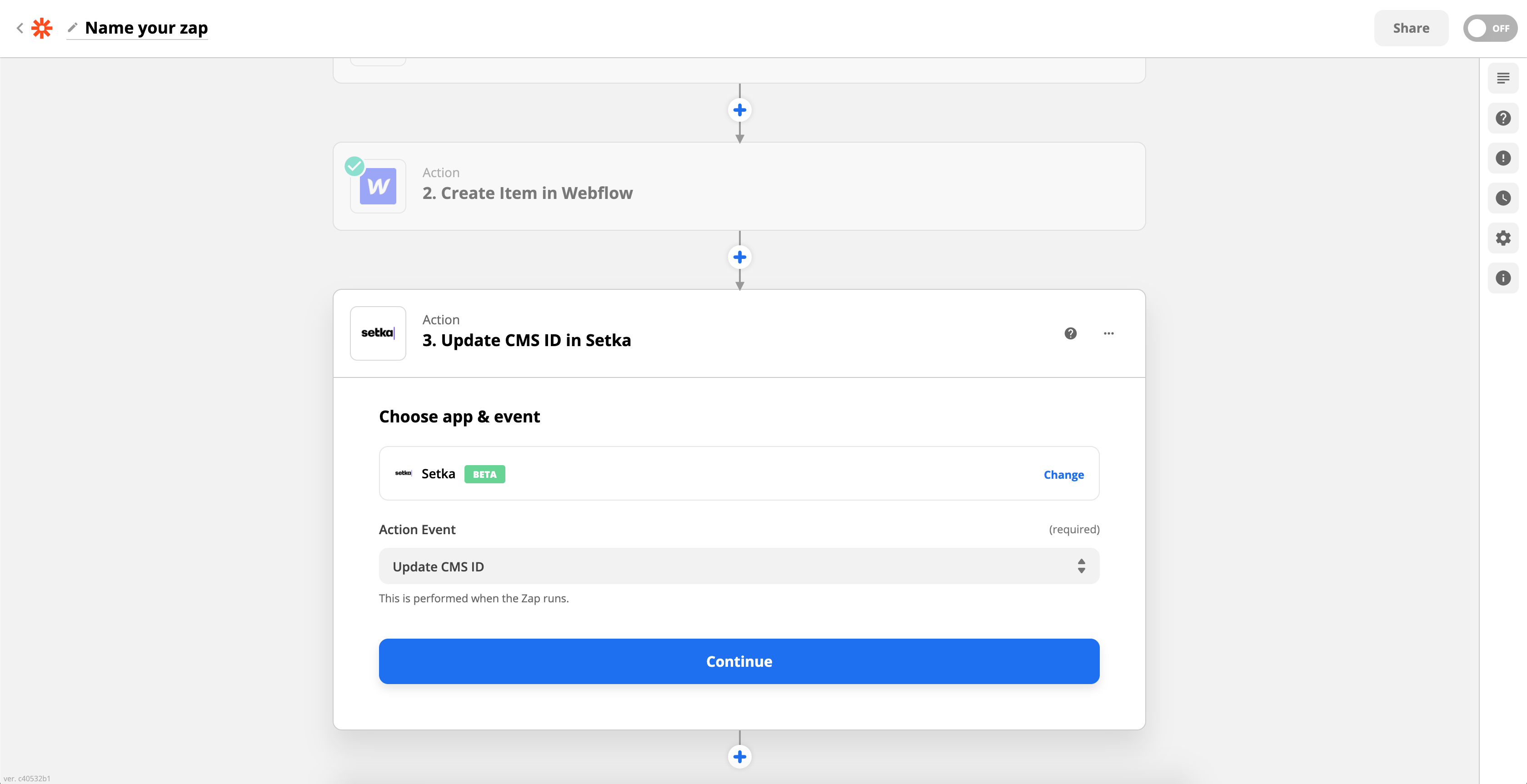1527x784 pixels.
Task: Open the three-dot menu on step 3
Action: [1108, 333]
